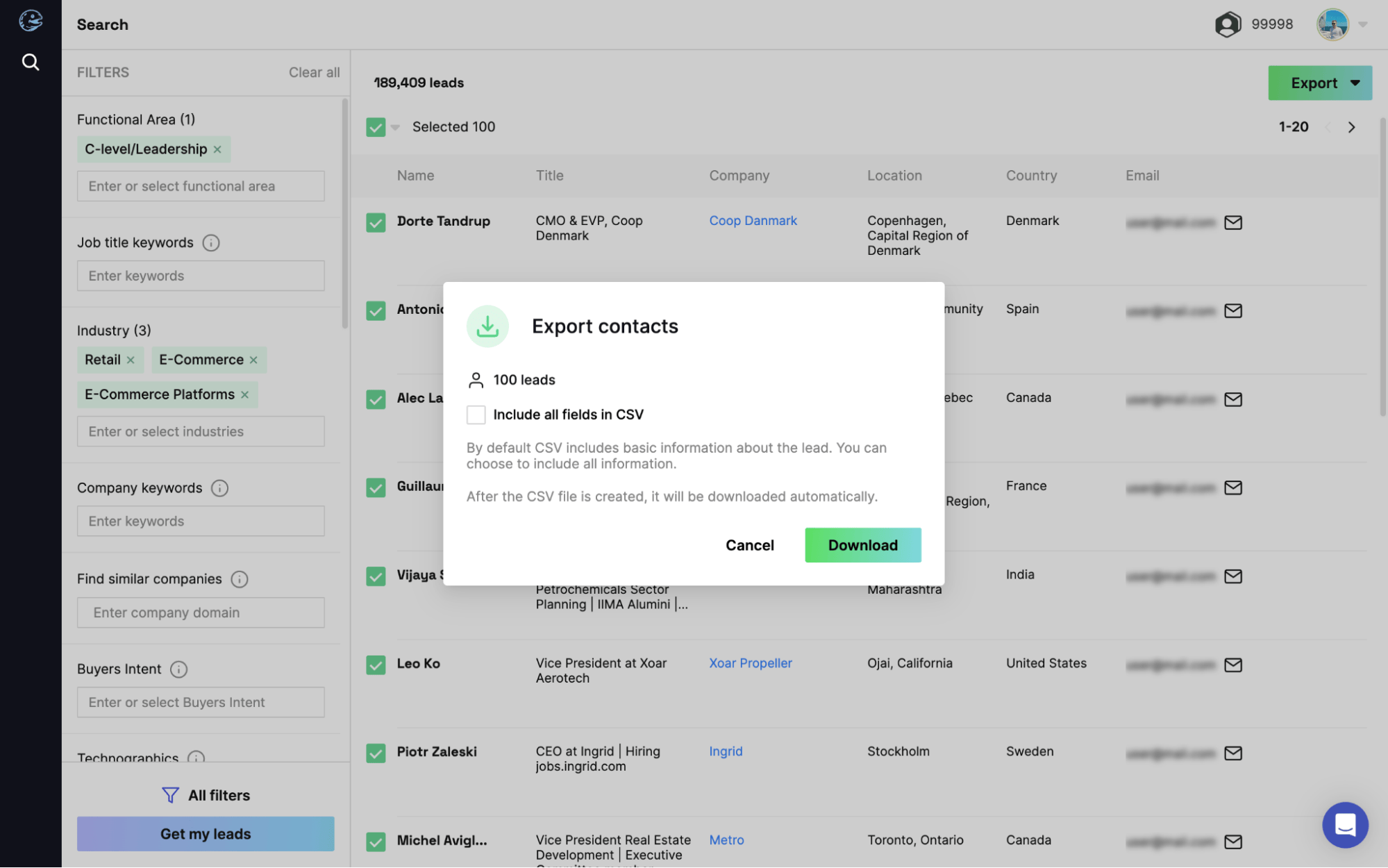Screen dimensions: 1388x868
Task: Click Leo Ko's email envelope icon
Action: click(1232, 665)
